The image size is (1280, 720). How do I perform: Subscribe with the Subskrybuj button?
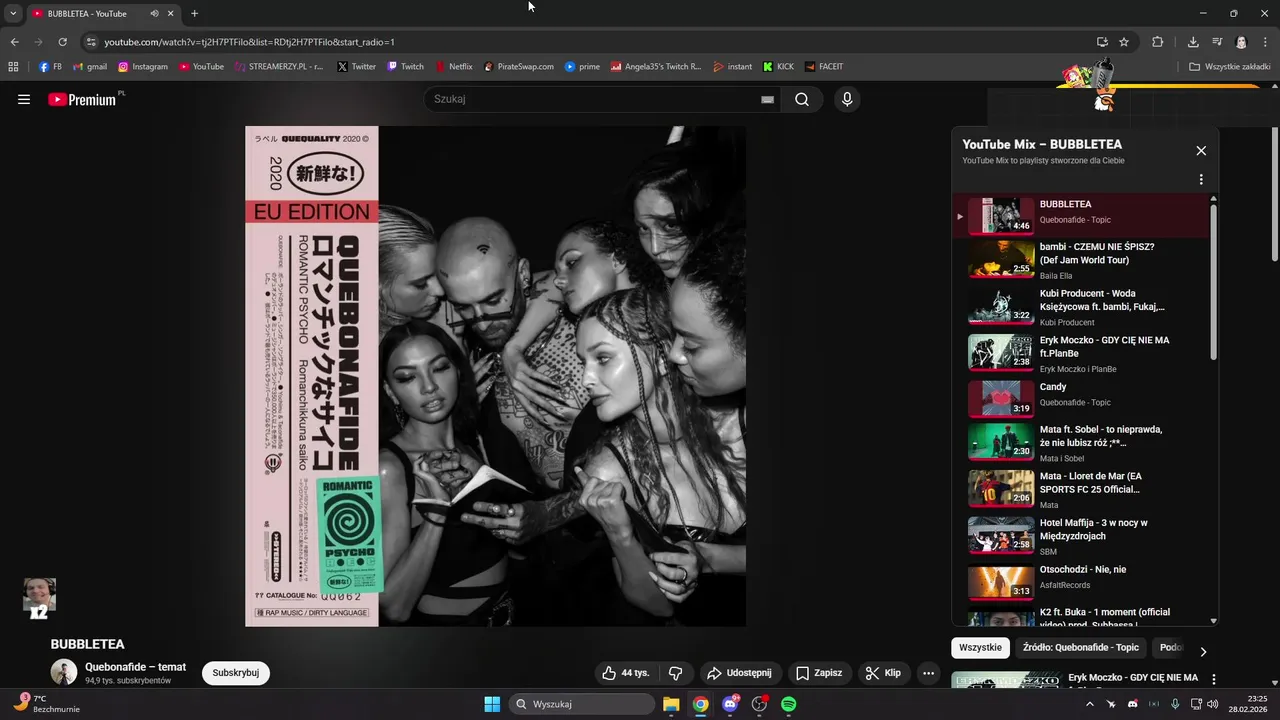pos(236,673)
